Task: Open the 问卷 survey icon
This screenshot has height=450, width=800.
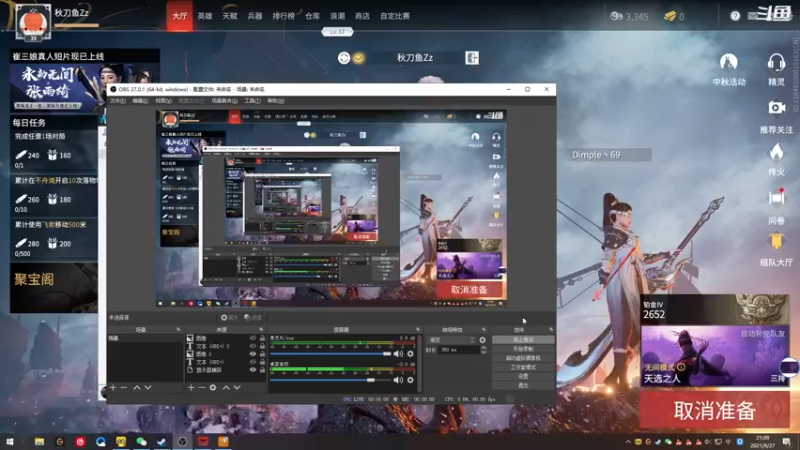Action: point(777,198)
